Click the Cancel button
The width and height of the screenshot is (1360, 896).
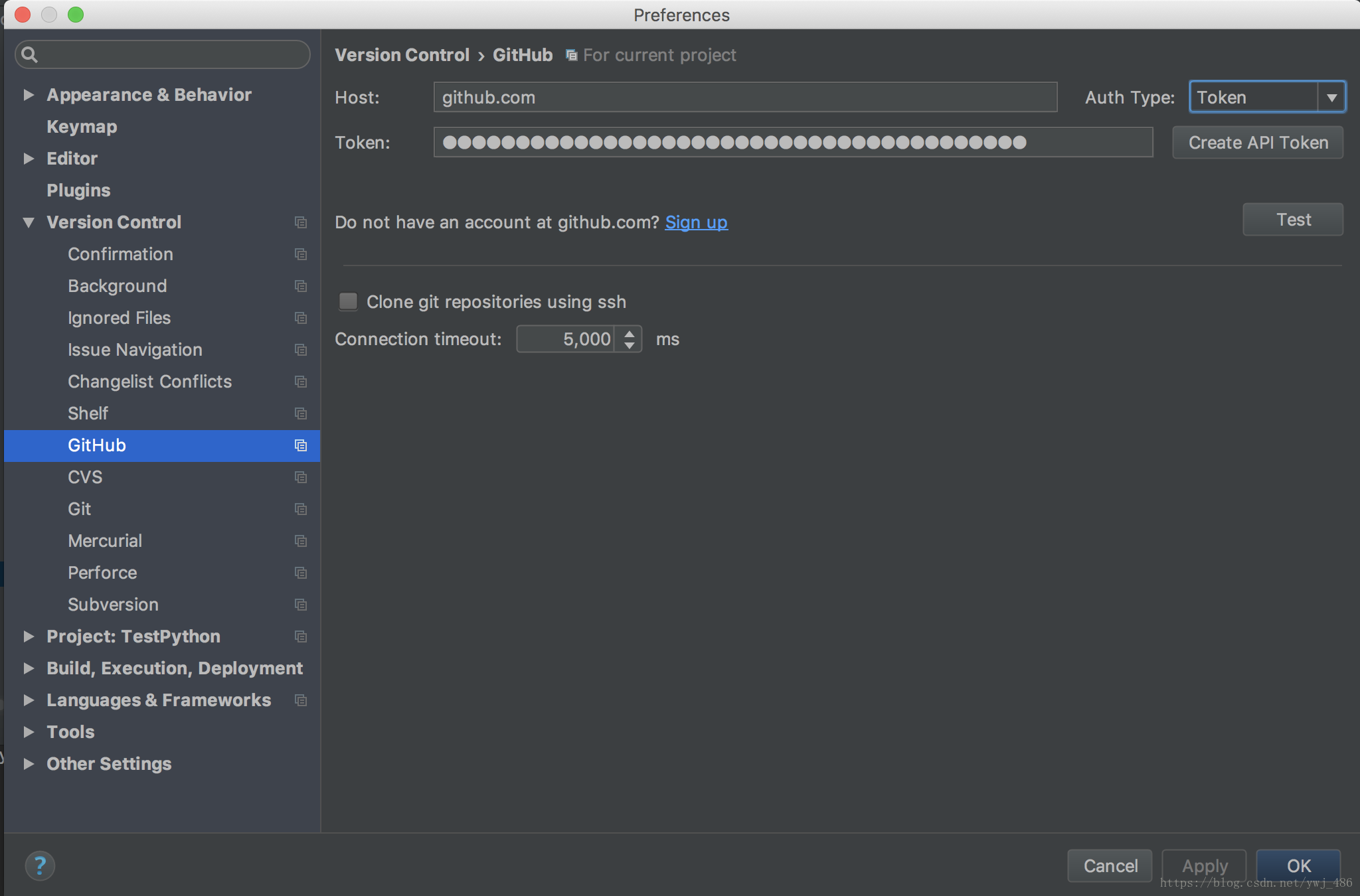click(1110, 865)
